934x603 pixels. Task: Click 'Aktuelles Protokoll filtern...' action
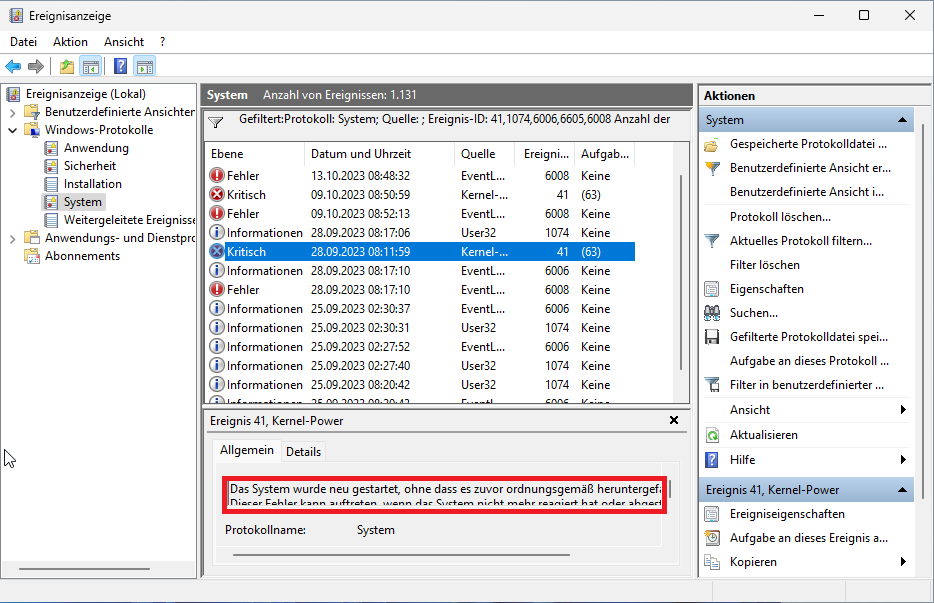point(800,241)
